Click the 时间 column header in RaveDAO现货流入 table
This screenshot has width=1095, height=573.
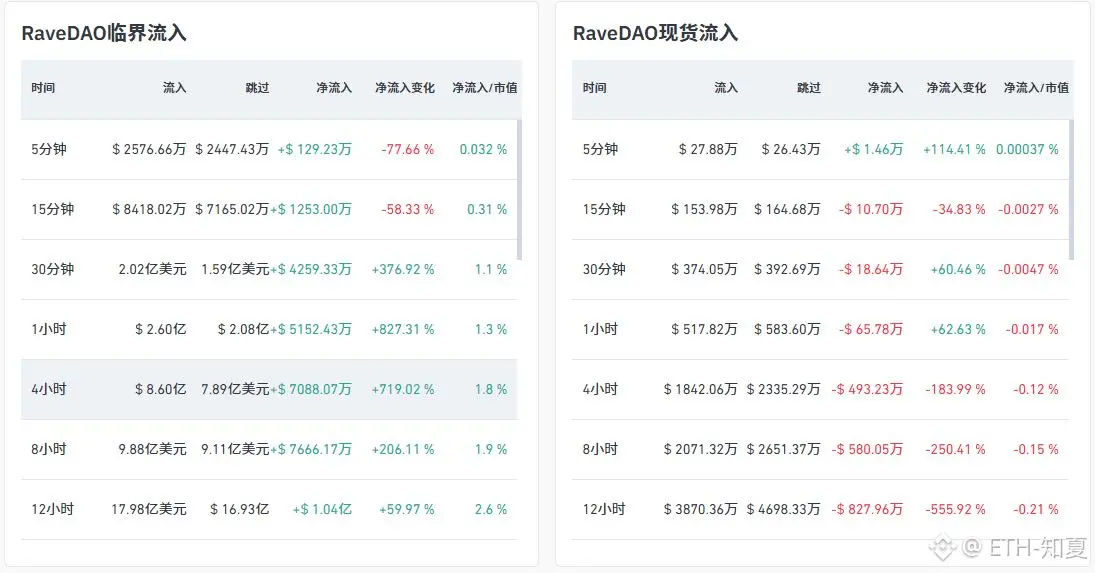pyautogui.click(x=595, y=88)
